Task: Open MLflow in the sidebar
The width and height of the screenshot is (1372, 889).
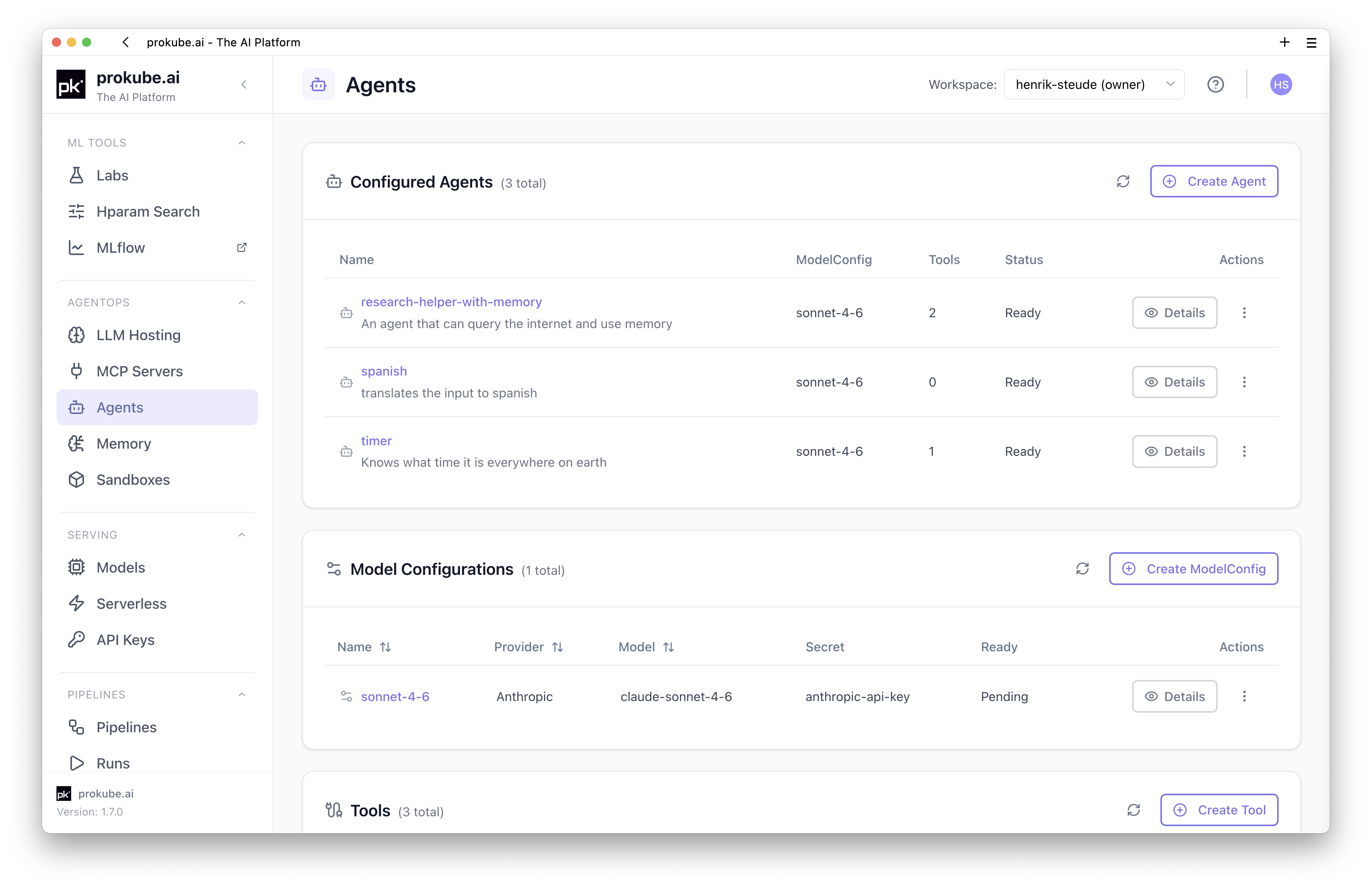Action: pos(157,247)
